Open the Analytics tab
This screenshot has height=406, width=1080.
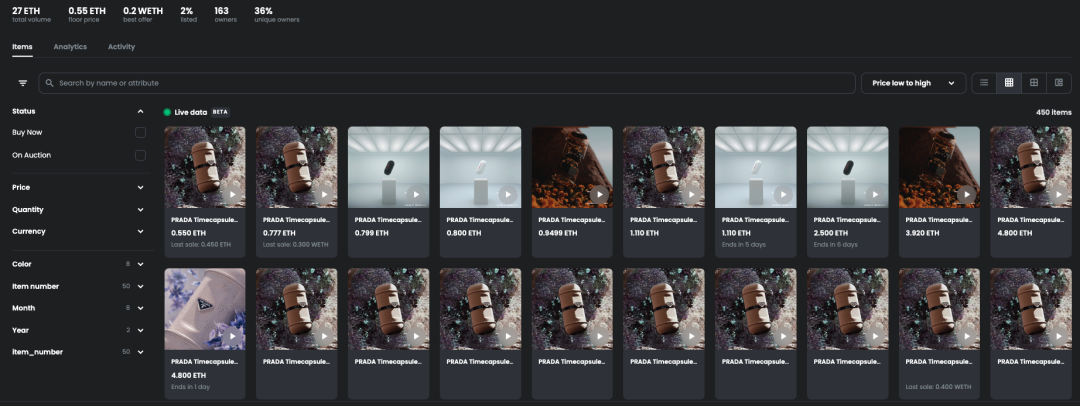(x=70, y=47)
